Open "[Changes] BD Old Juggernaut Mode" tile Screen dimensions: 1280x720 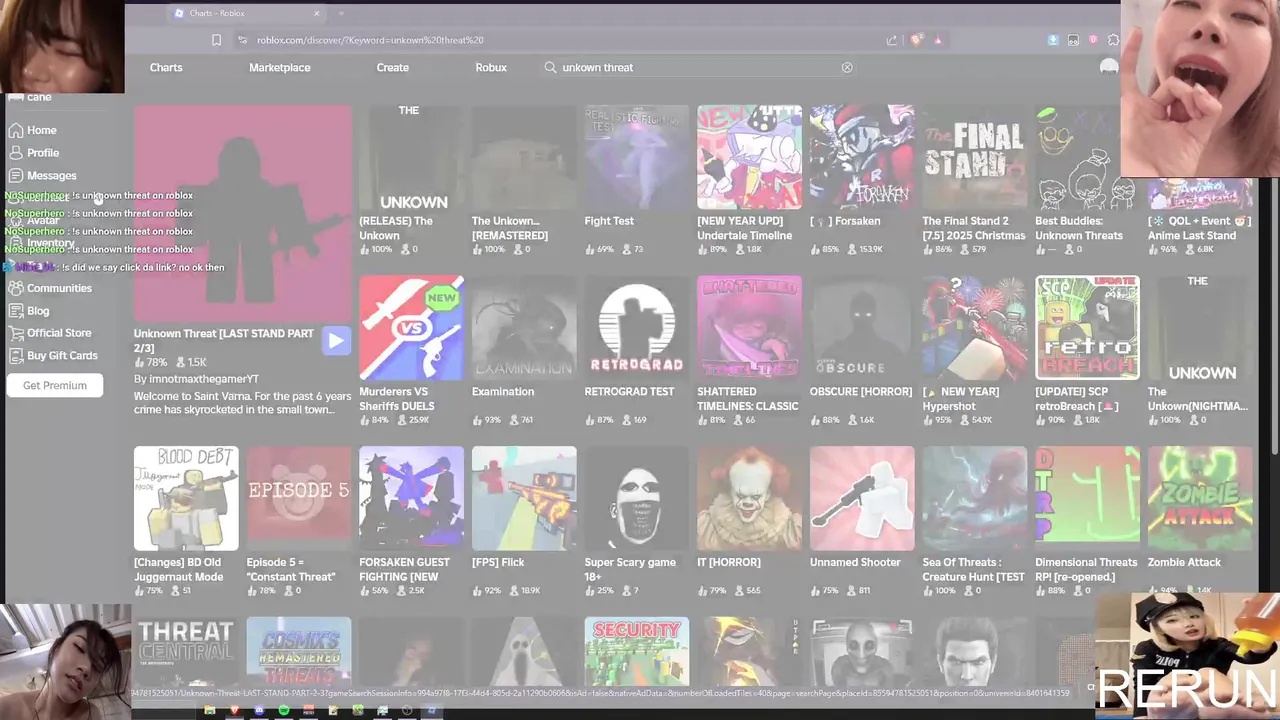pos(186,521)
